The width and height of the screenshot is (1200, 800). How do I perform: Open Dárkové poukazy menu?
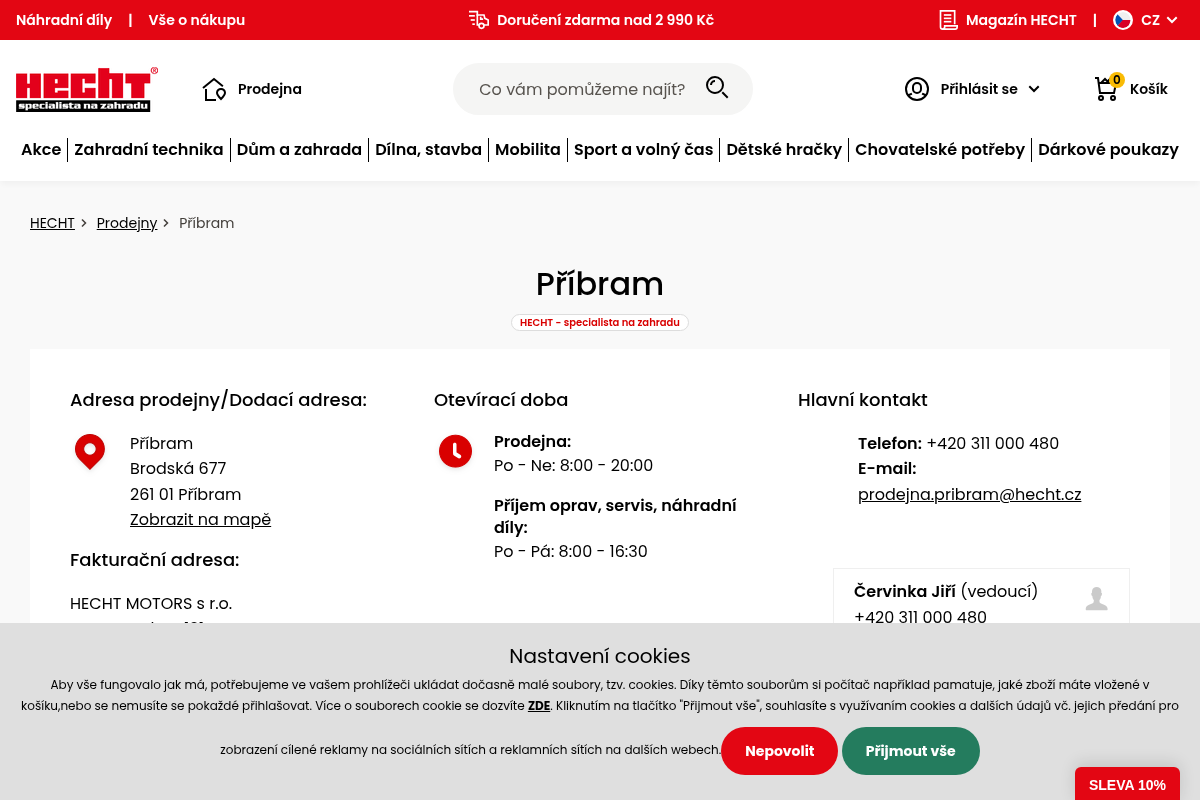pyautogui.click(x=1108, y=150)
